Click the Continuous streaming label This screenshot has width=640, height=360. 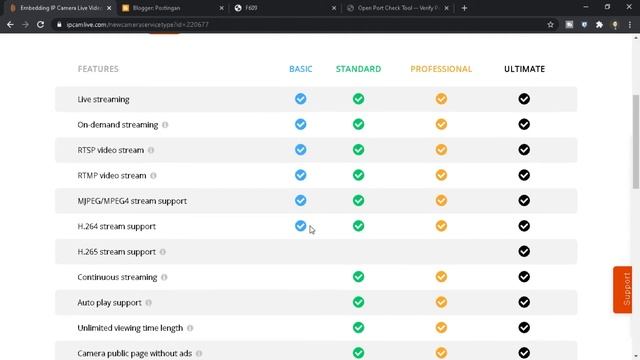117,277
